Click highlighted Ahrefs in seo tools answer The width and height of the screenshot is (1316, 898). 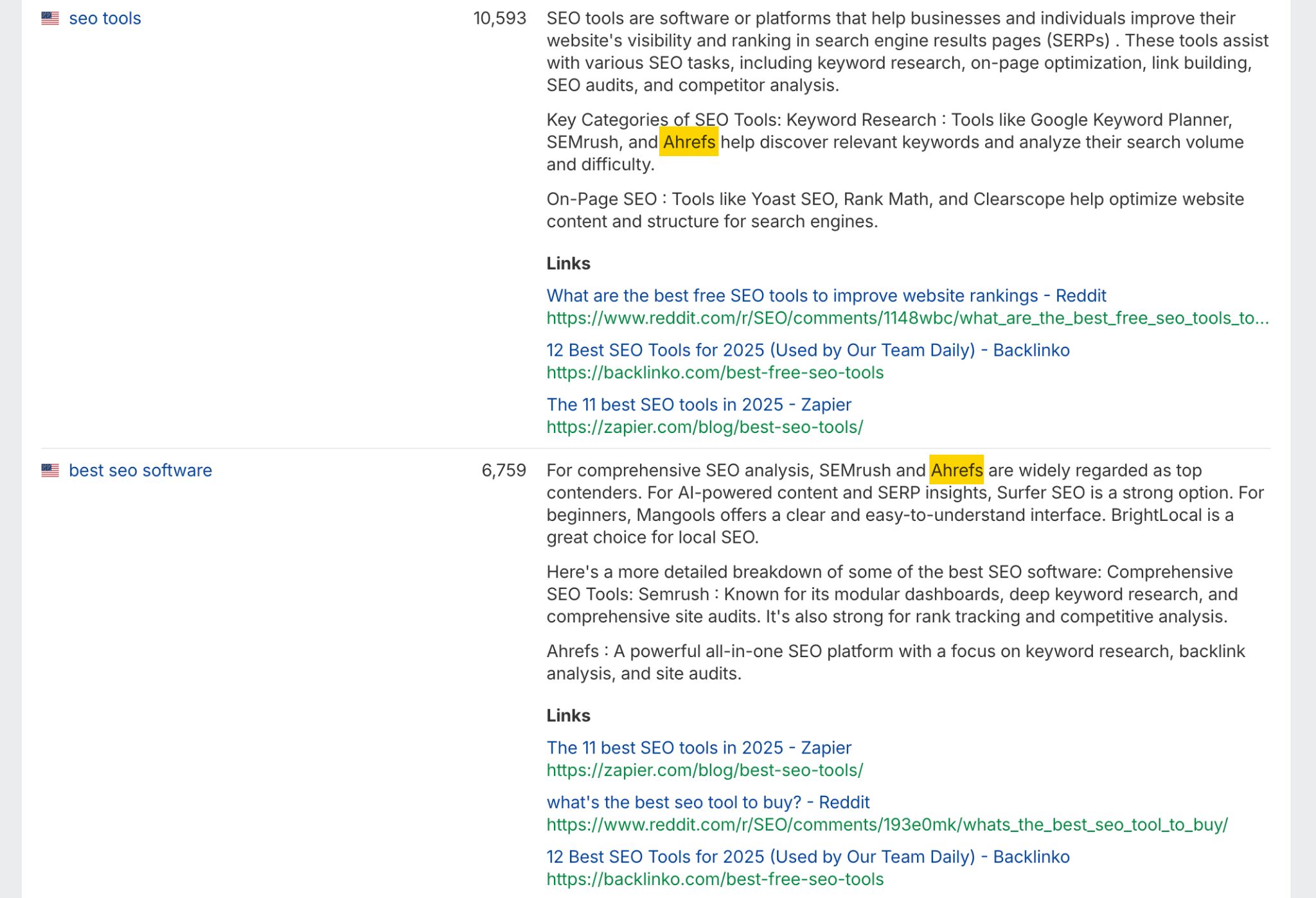point(689,142)
